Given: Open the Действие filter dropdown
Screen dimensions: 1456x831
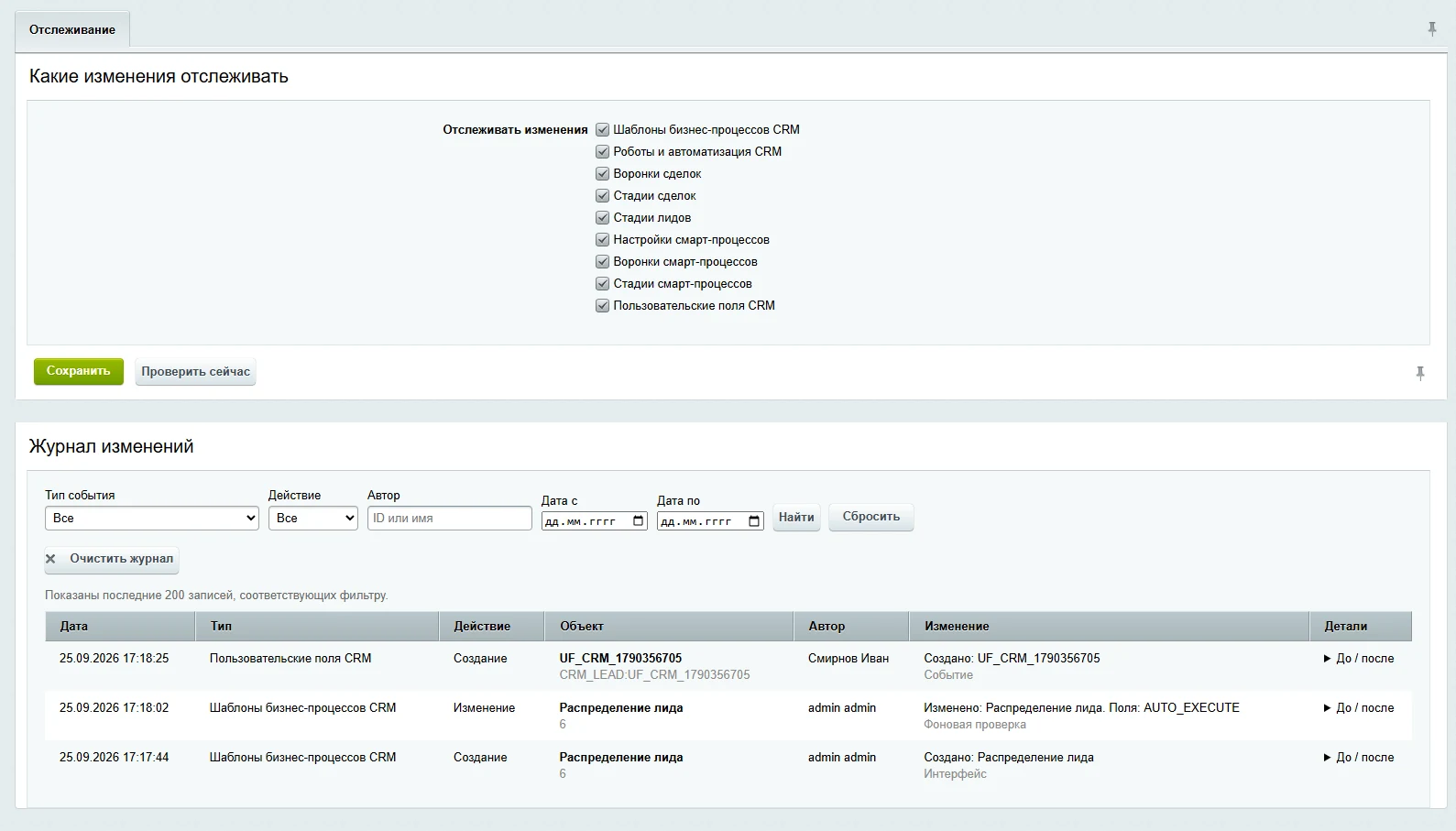Looking at the screenshot, I should coord(313,519).
